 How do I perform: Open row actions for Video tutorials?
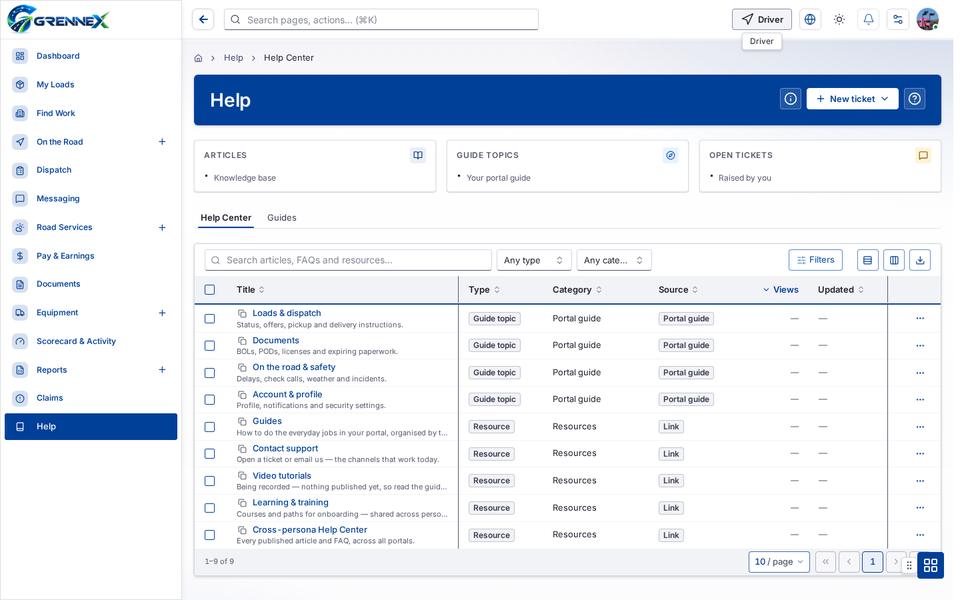tap(920, 481)
